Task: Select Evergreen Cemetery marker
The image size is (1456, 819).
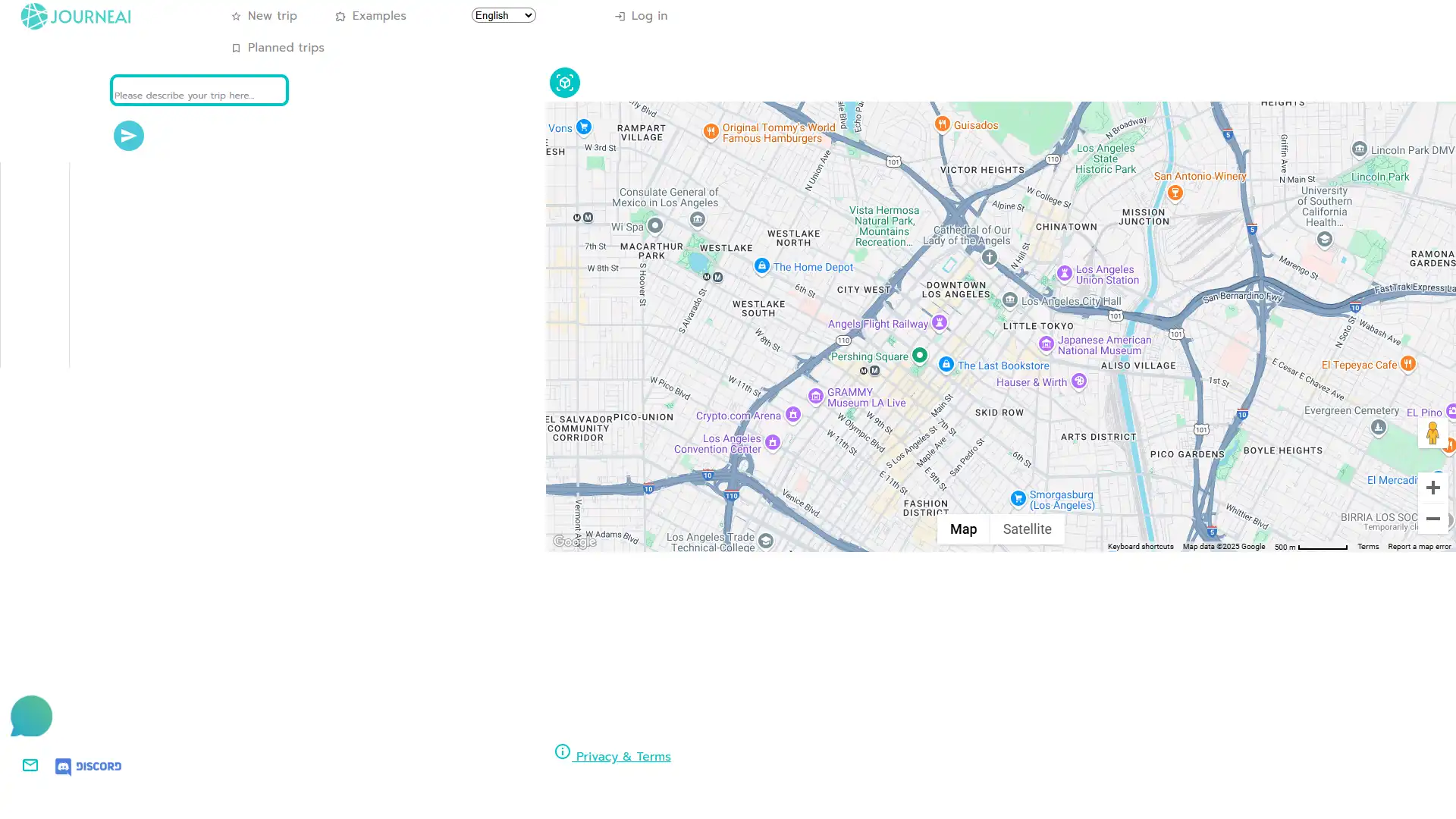Action: 1378,428
